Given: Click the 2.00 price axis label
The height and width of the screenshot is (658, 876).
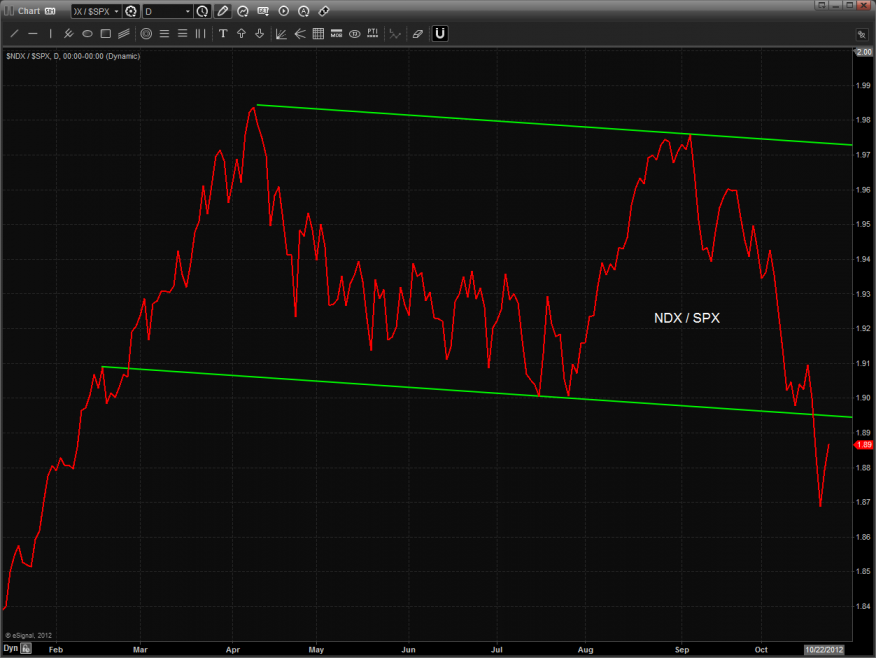Looking at the screenshot, I should 864,52.
